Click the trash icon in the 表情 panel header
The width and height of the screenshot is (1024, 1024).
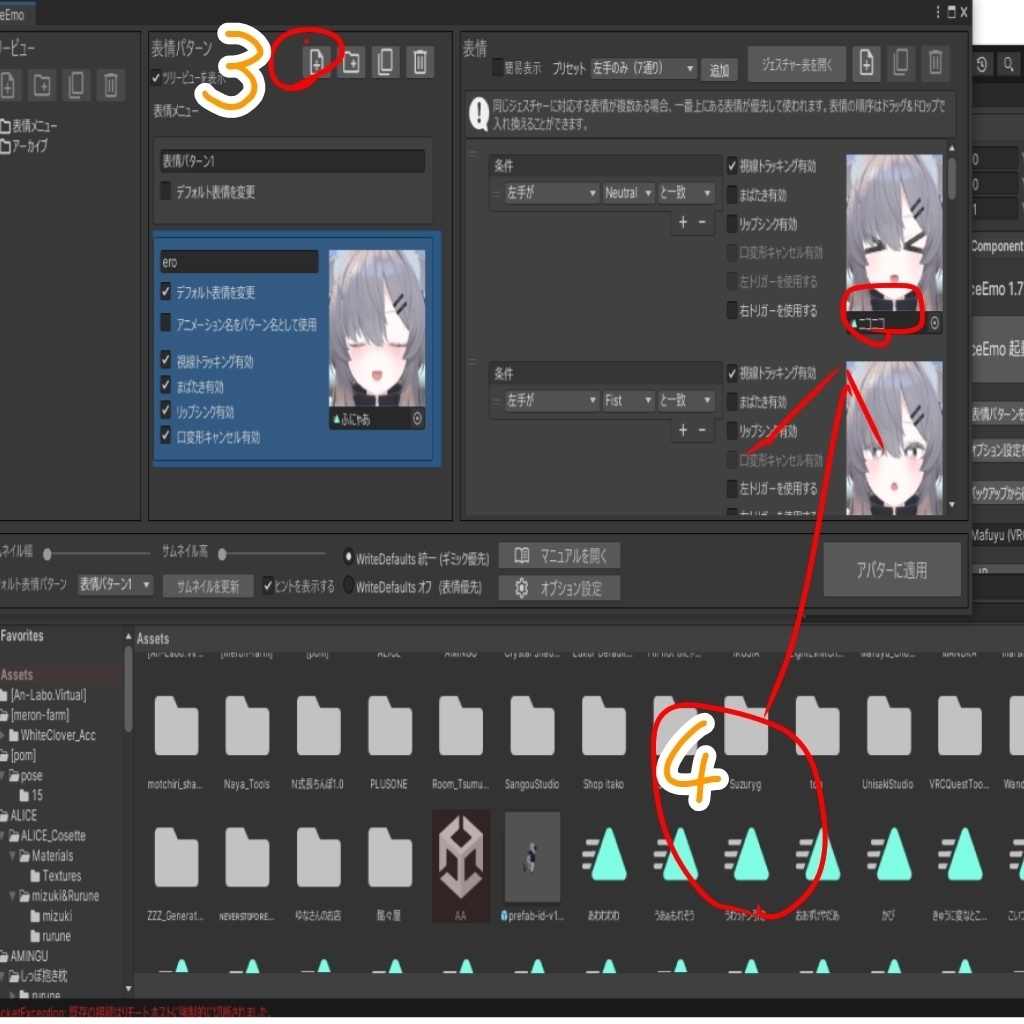click(x=934, y=63)
